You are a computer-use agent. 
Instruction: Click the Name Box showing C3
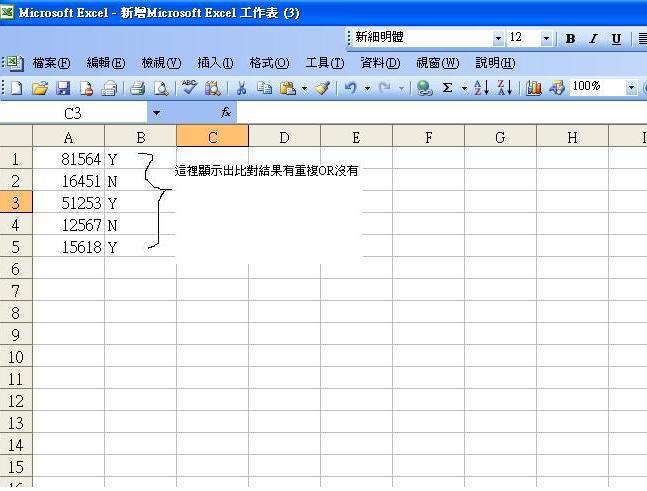tap(73, 113)
